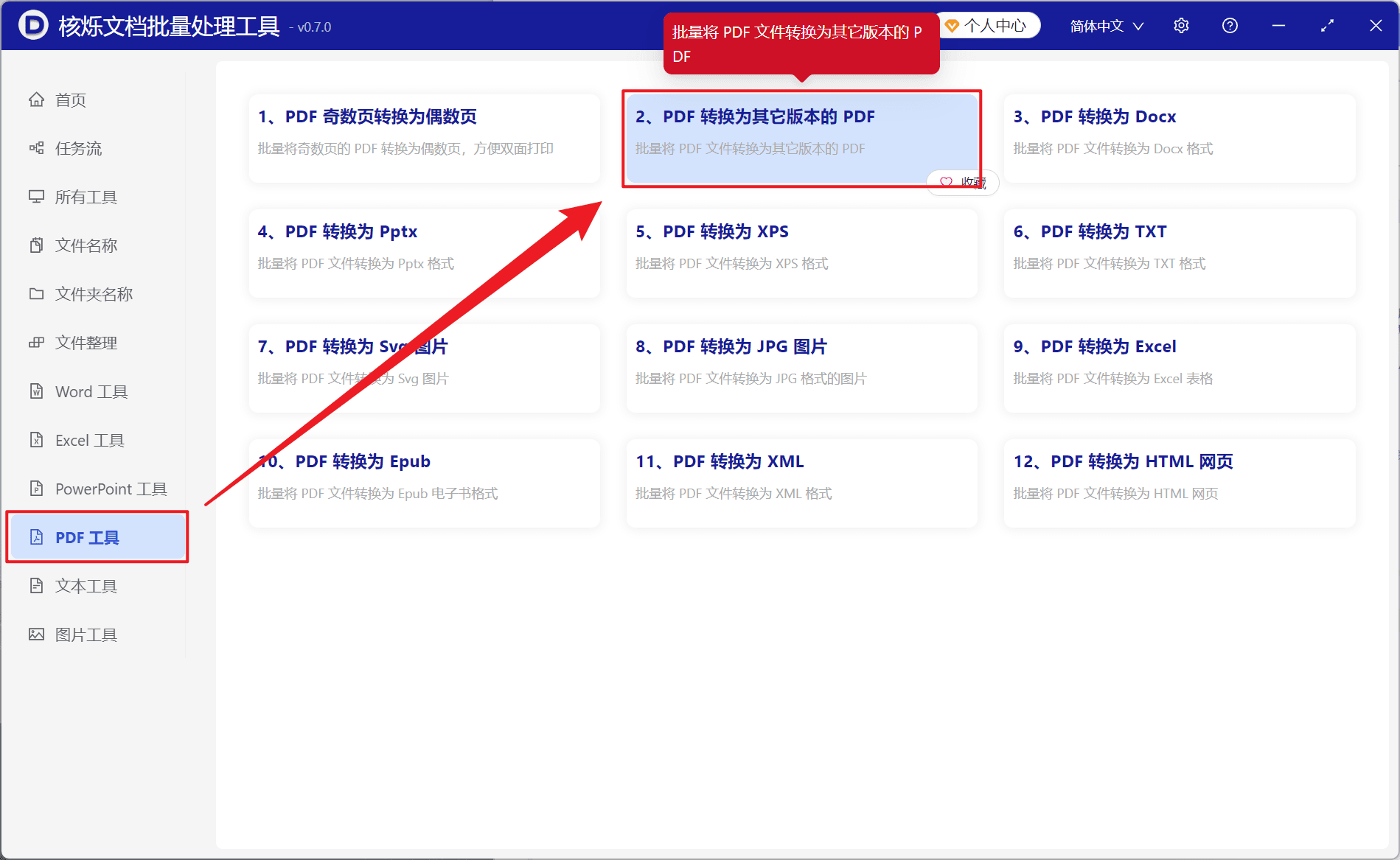Open the 个人中心 user center
The image size is (1400, 860).
[x=988, y=26]
